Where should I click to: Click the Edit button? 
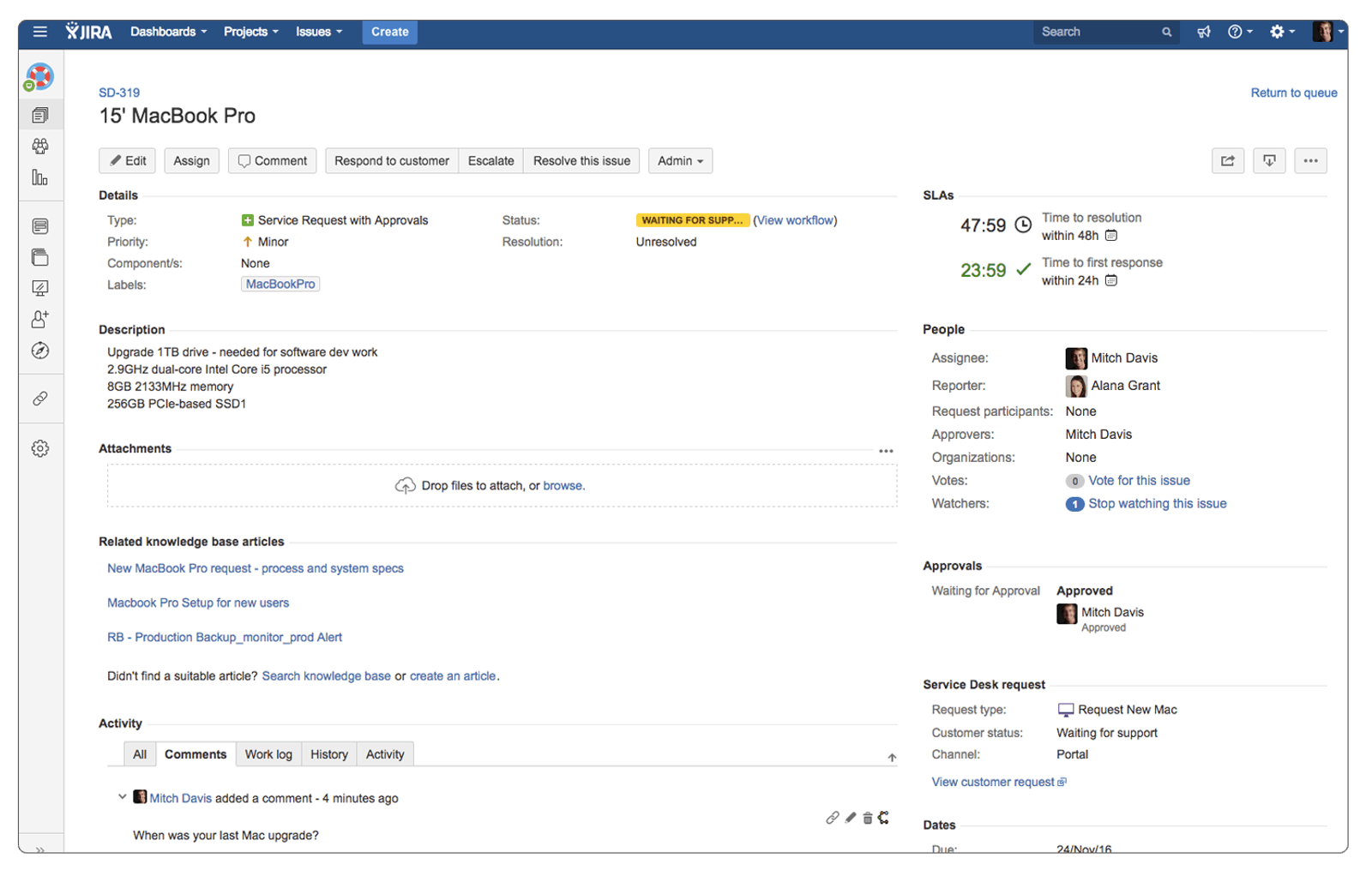[128, 160]
